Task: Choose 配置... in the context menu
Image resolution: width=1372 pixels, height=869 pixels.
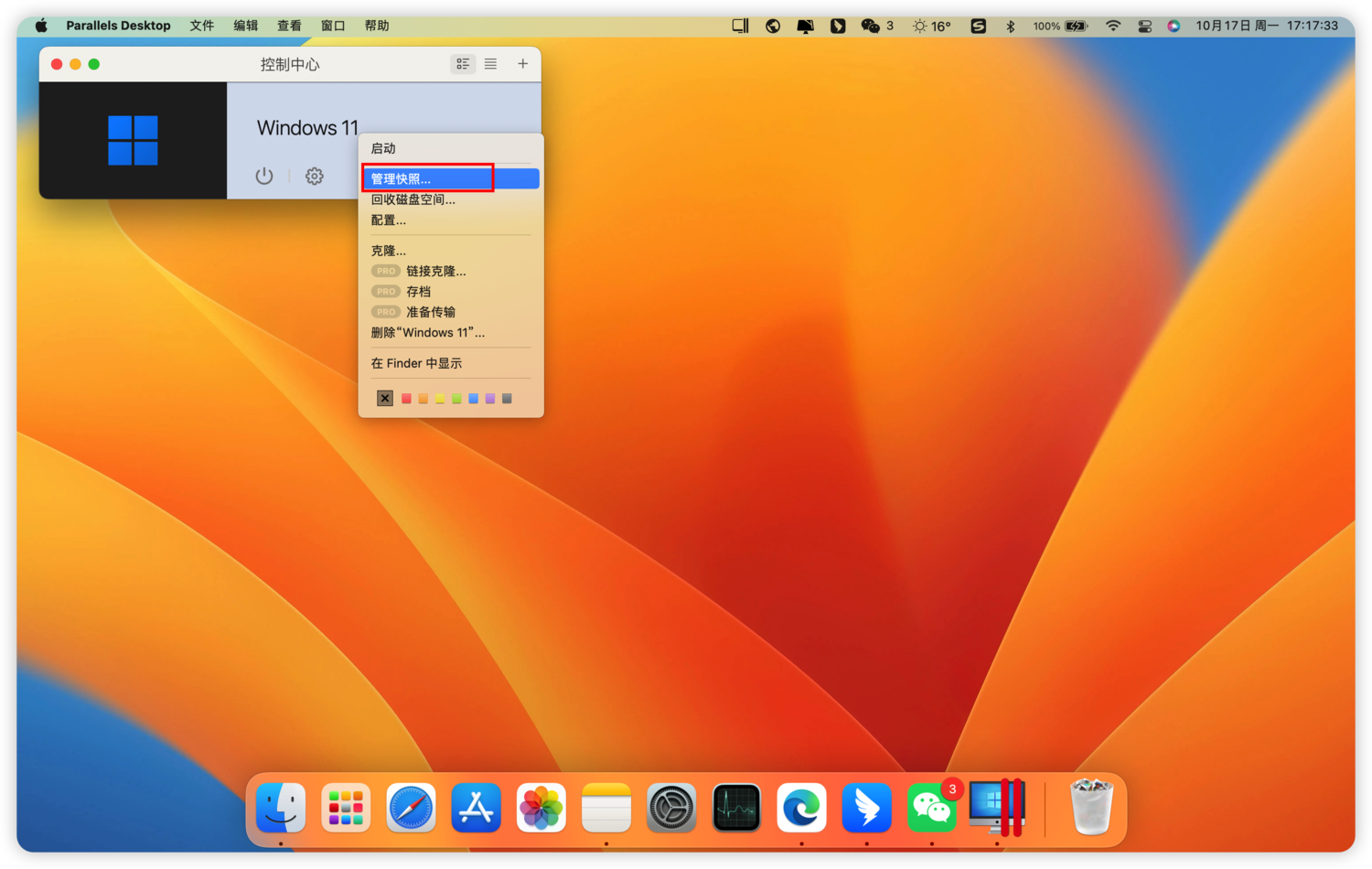Action: point(451,220)
